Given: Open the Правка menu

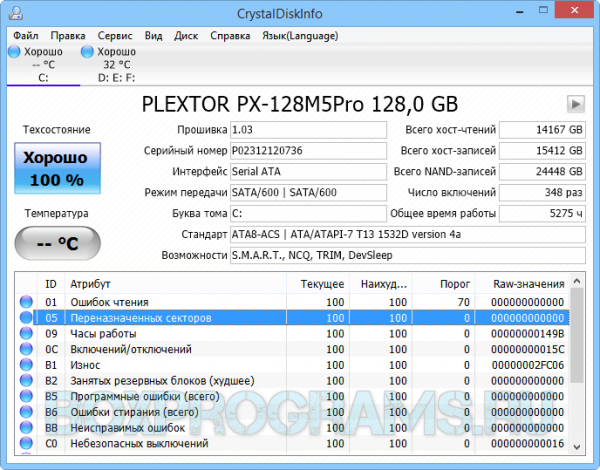Looking at the screenshot, I should (x=68, y=36).
